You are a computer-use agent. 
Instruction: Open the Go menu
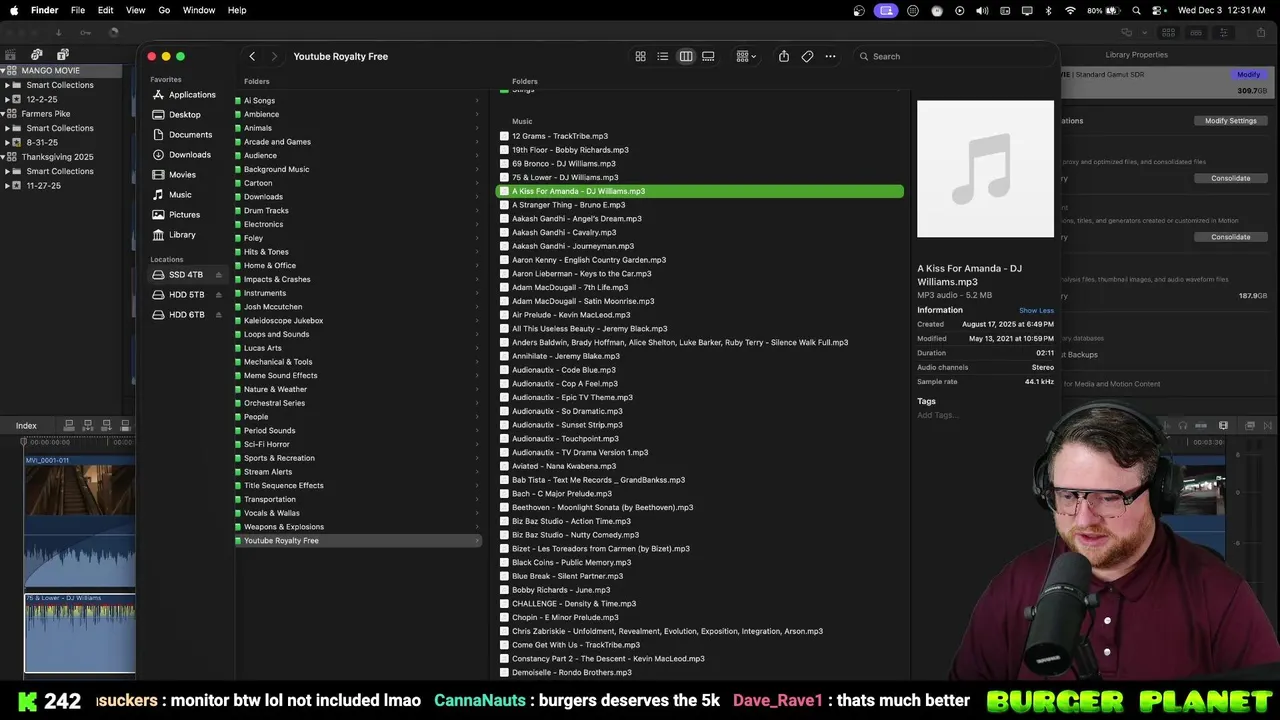coord(164,10)
